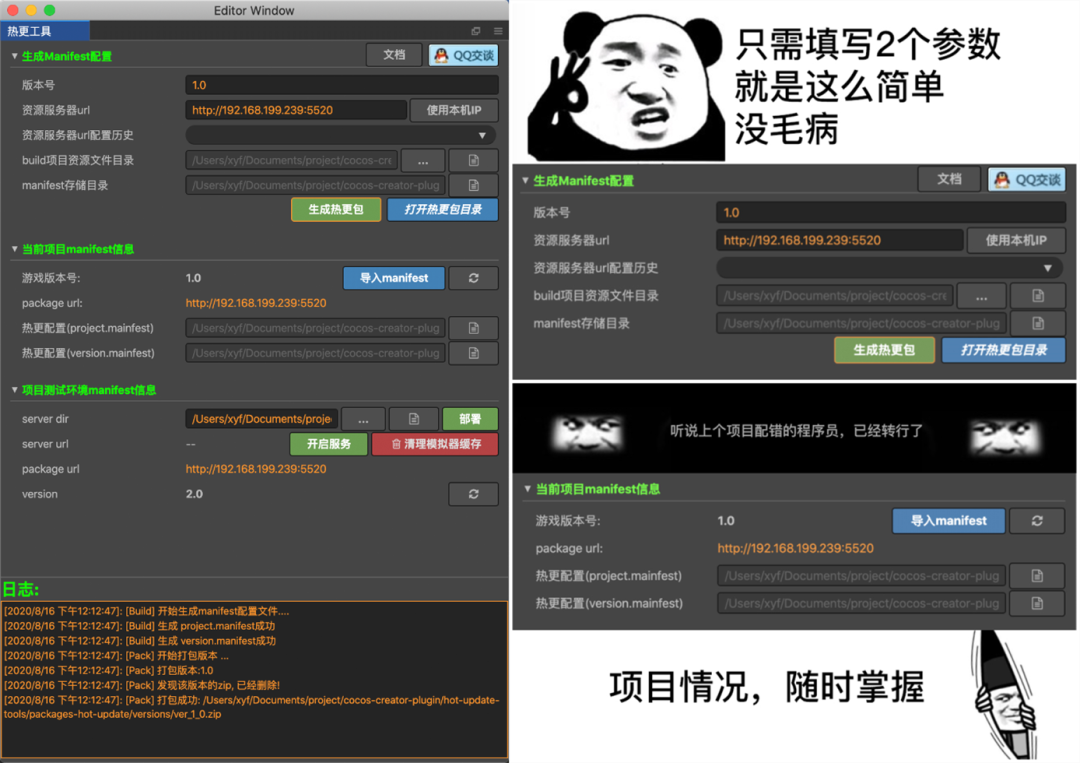Click 使用本机IP button in Editor Window
The image size is (1080, 763).
click(x=454, y=110)
